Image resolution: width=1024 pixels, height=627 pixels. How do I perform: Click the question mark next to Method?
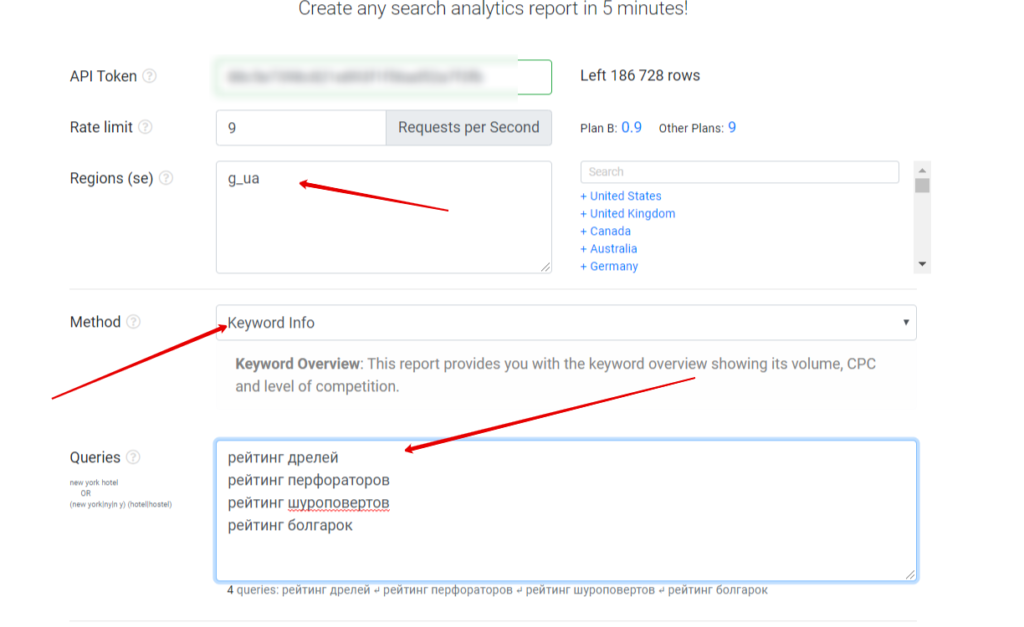click(x=133, y=322)
